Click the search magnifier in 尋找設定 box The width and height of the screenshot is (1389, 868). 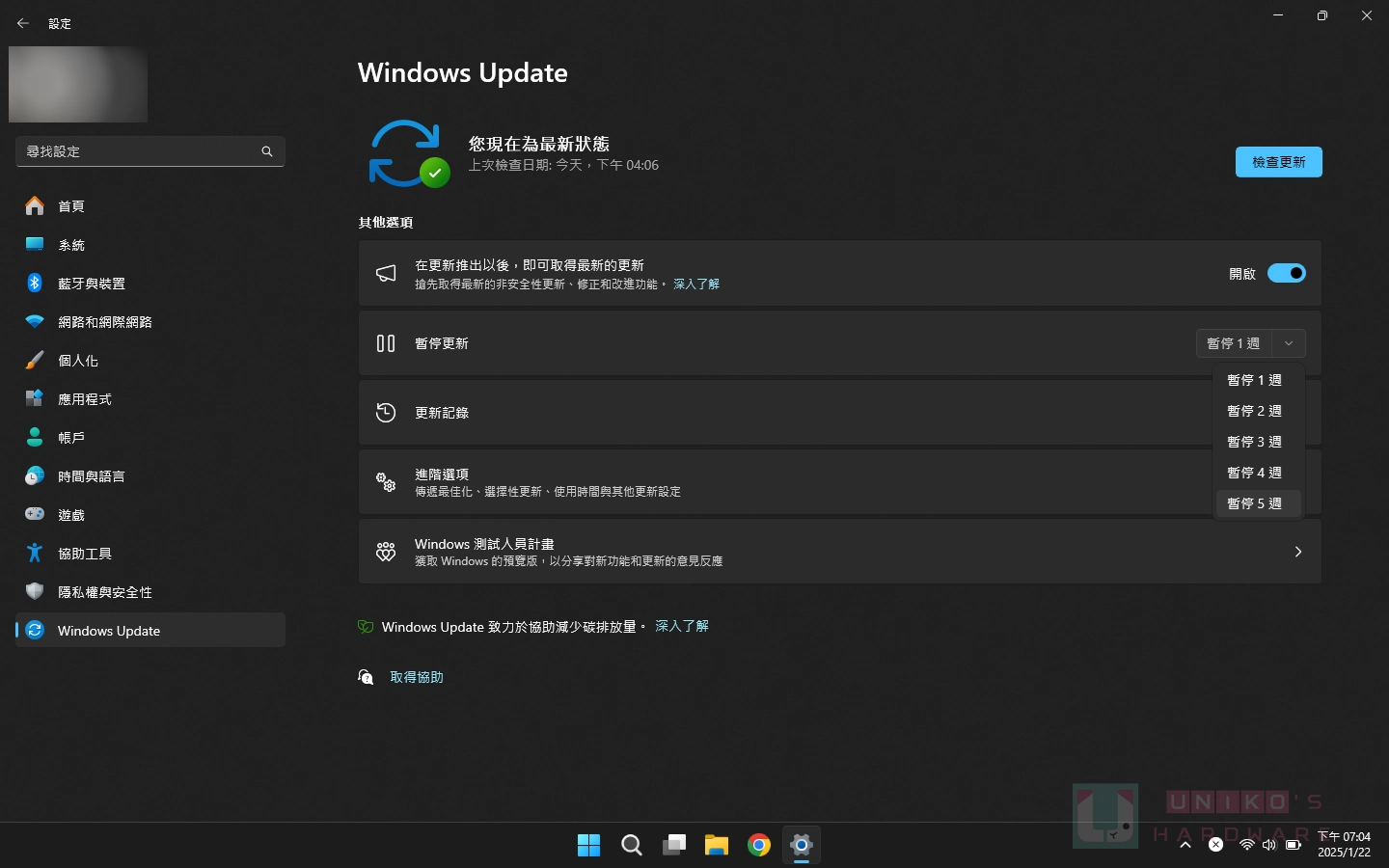click(267, 151)
